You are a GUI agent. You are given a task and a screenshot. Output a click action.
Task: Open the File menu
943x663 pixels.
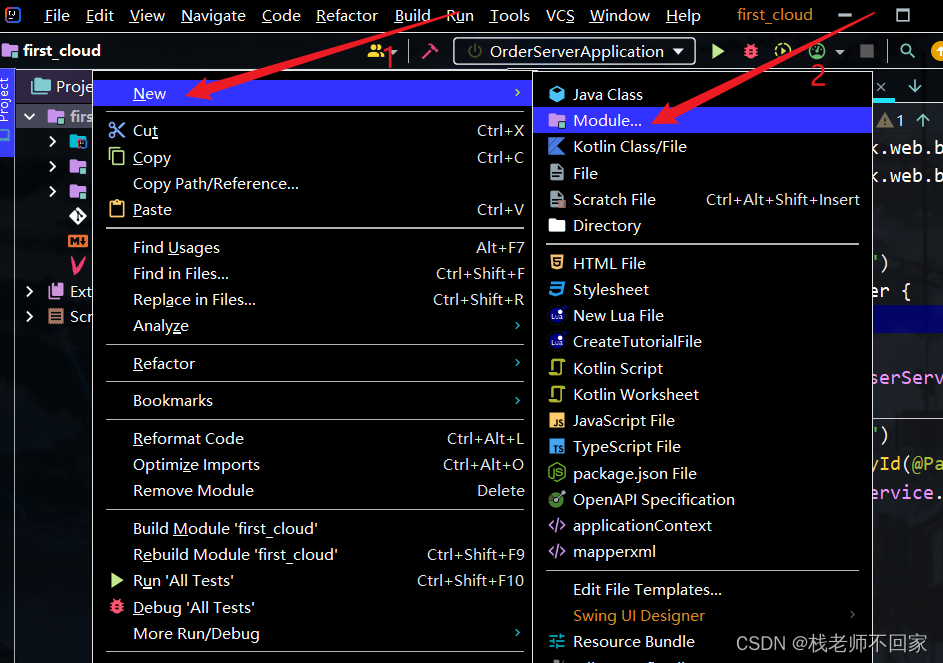tap(57, 16)
